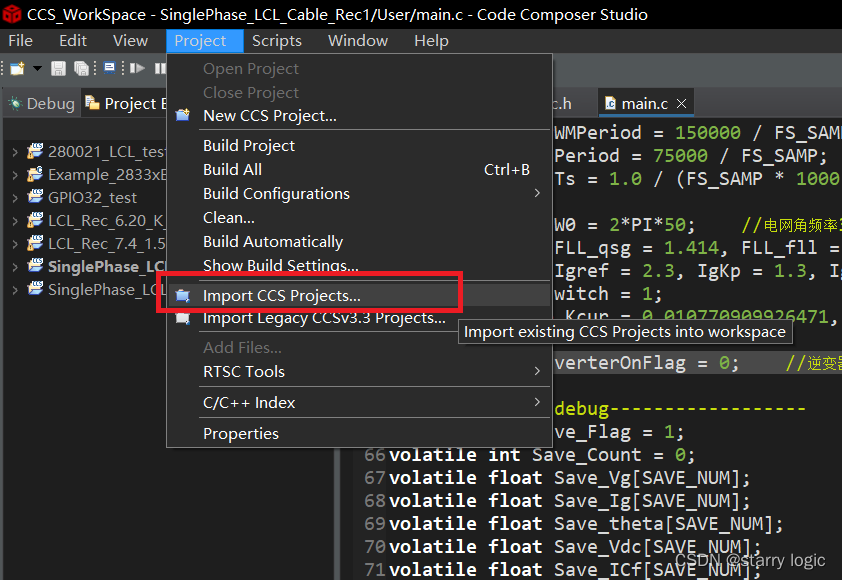Click the Import Legacy CCSv3.3 Projects icon
This screenshot has width=842, height=580.
(x=183, y=318)
